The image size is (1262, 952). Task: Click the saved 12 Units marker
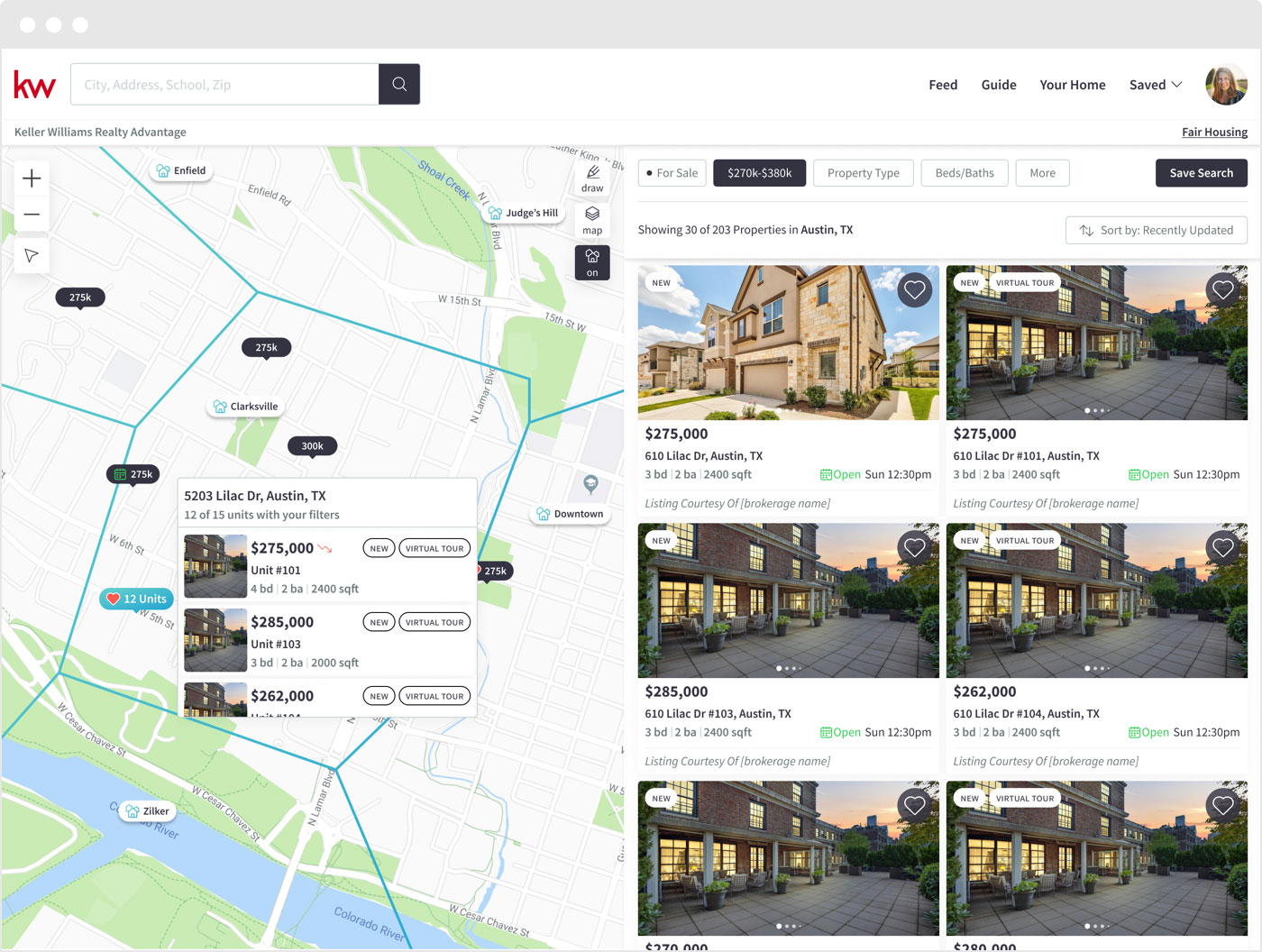(x=137, y=599)
